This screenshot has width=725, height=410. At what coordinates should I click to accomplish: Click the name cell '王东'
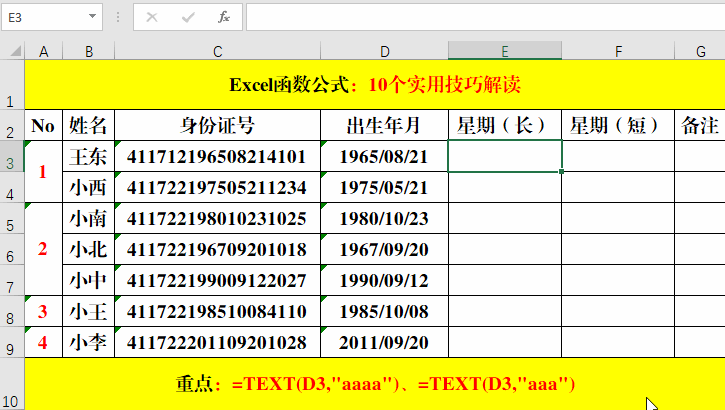(88, 156)
